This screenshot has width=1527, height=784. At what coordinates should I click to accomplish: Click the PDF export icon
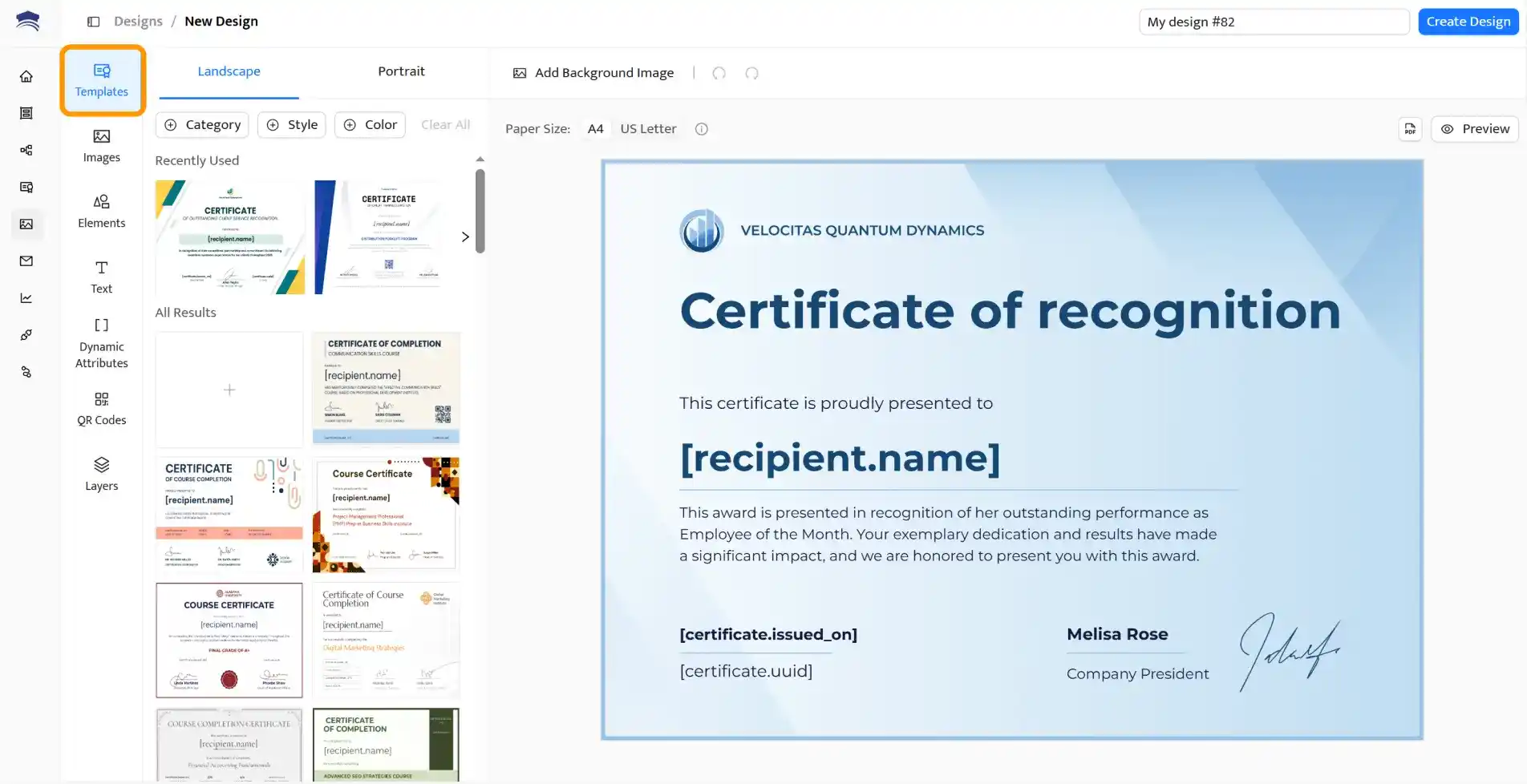(x=1410, y=128)
